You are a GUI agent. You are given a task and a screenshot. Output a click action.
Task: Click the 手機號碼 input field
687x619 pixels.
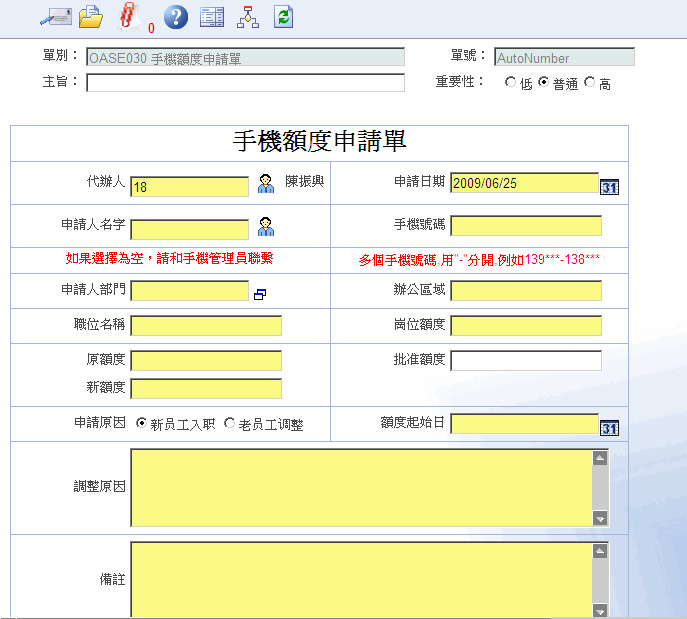(526, 225)
